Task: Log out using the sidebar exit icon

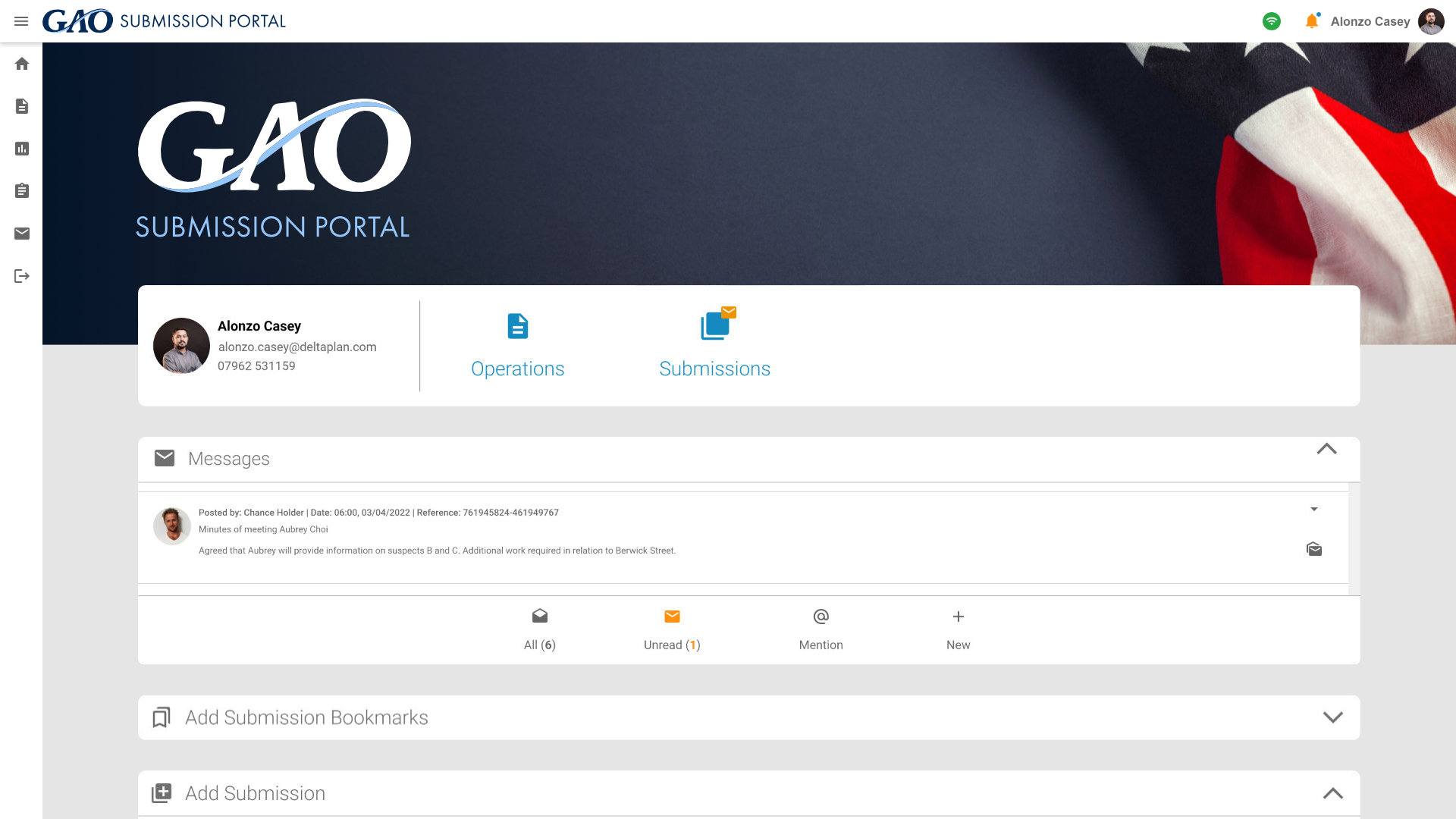Action: click(x=21, y=276)
